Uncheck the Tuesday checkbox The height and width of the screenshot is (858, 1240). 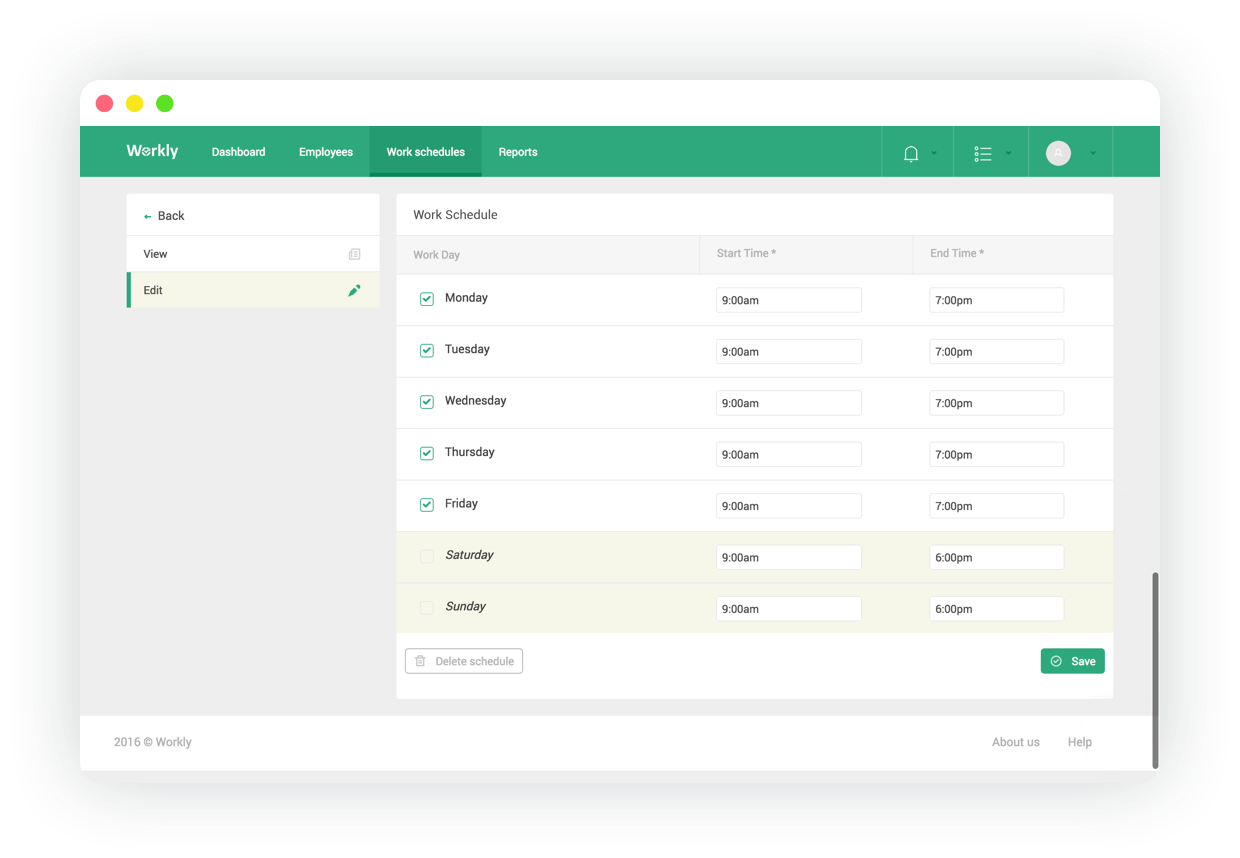pos(427,350)
